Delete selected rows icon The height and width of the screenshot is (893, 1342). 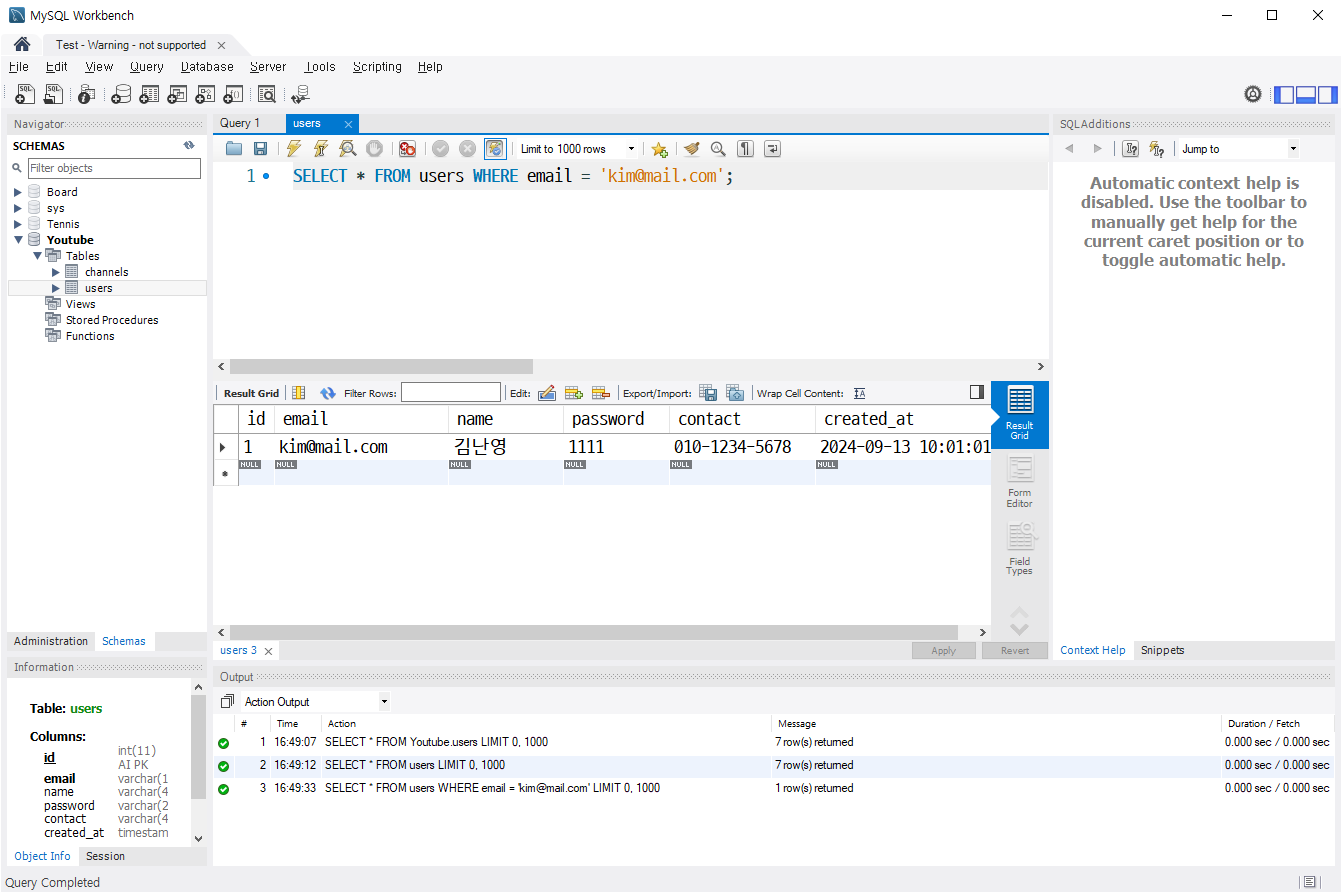pyautogui.click(x=601, y=393)
